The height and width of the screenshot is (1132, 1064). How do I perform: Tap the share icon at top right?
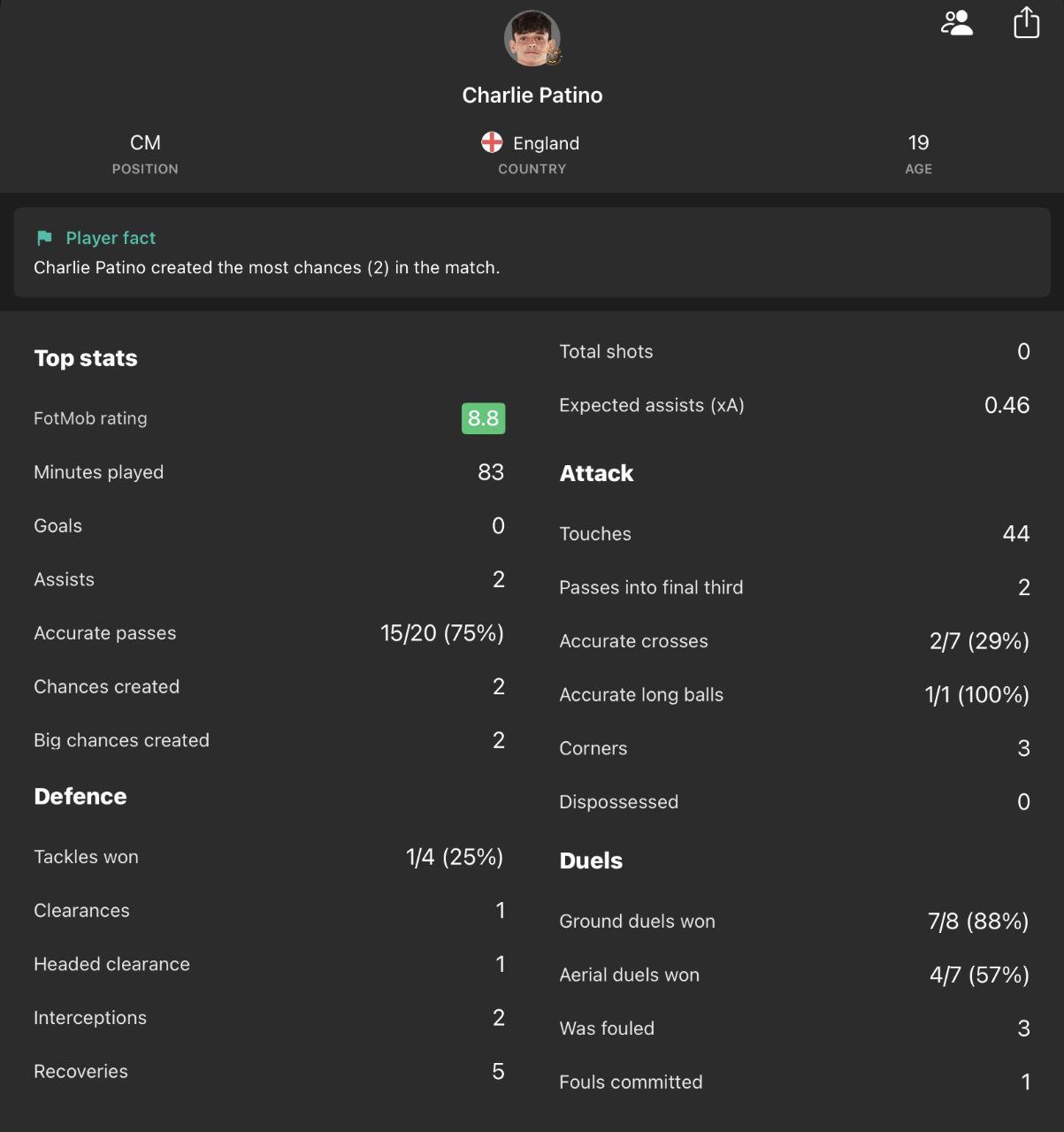tap(1026, 23)
